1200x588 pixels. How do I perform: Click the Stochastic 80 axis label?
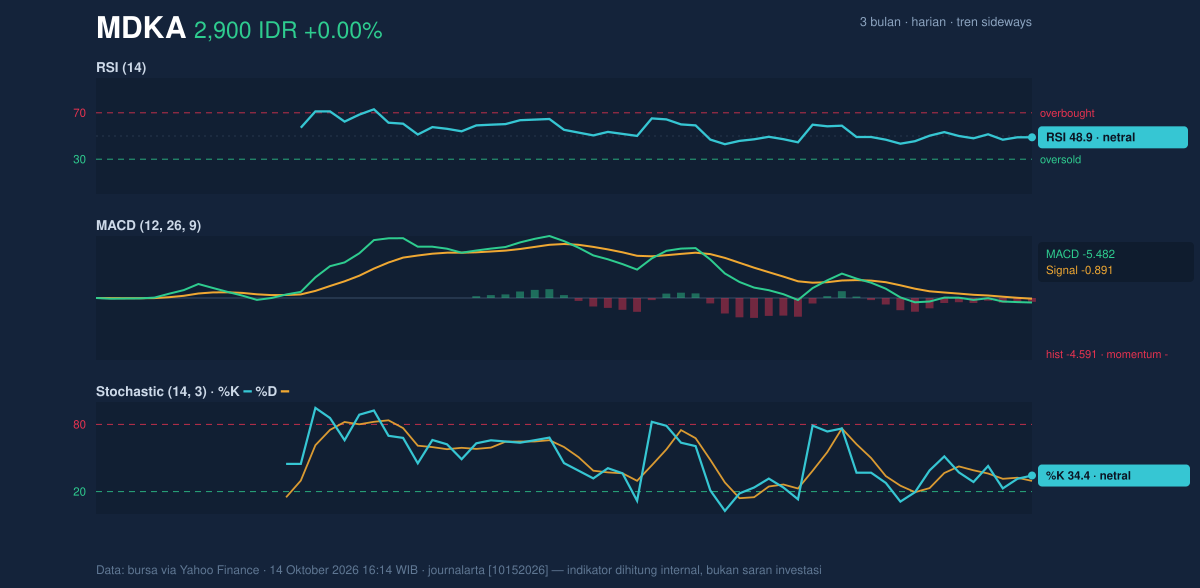(x=79, y=425)
